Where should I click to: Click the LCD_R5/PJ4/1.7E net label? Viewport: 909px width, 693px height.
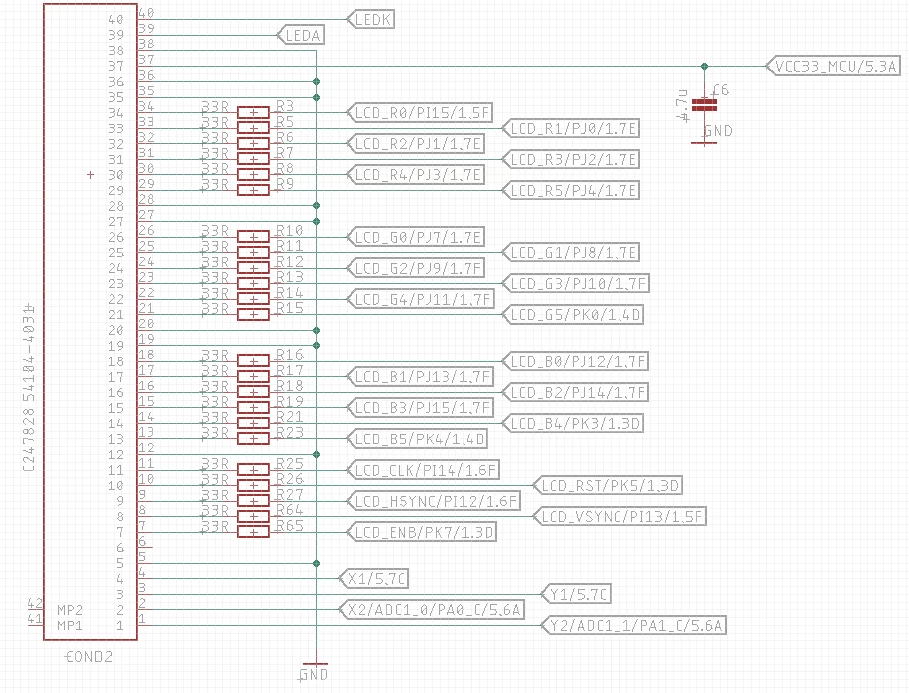pyautogui.click(x=571, y=190)
